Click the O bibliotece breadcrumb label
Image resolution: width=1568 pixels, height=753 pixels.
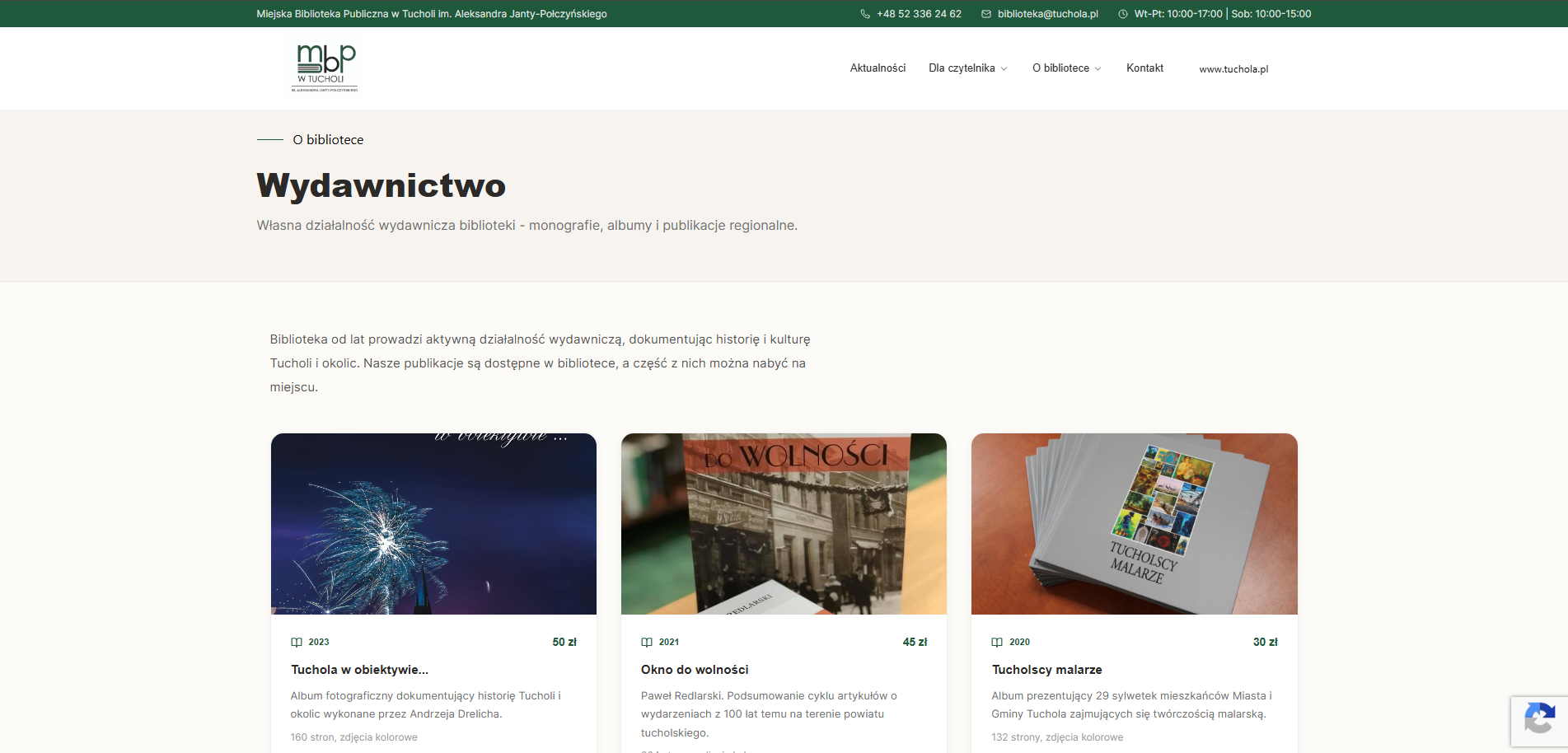pos(328,140)
